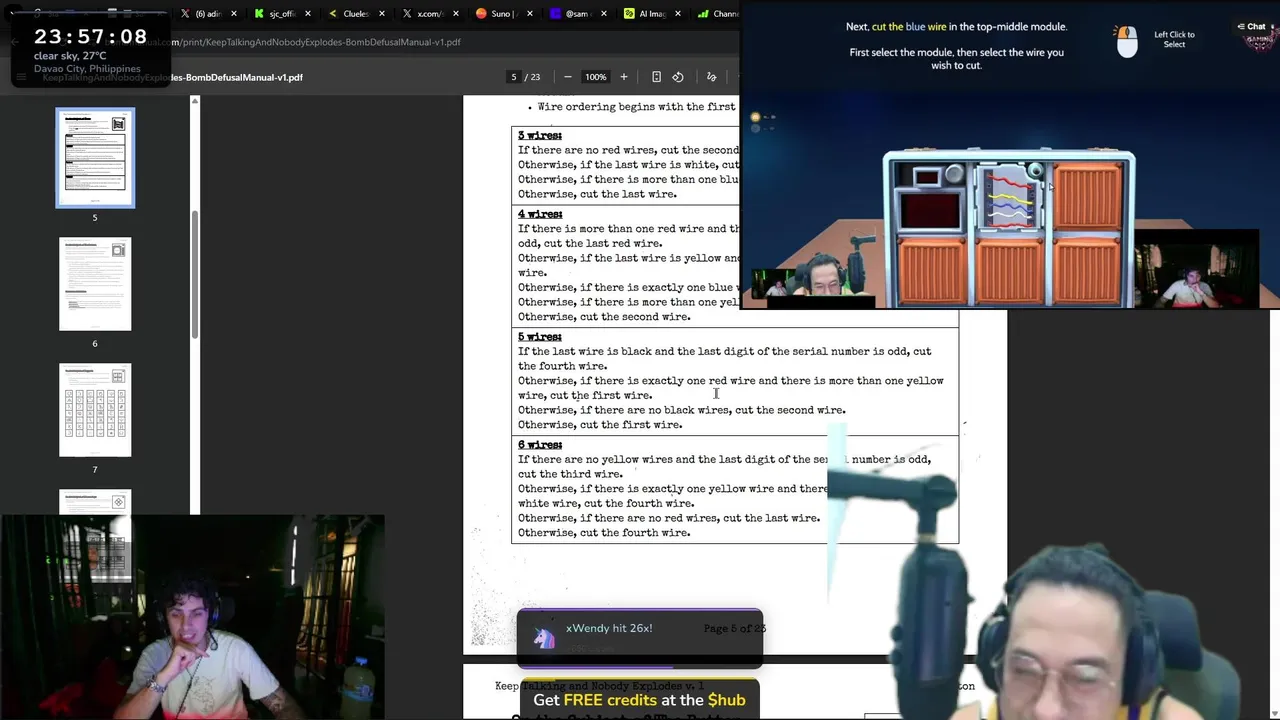The image size is (1280, 720).
Task: Close the @sam browser tab
Action: pyautogui.click(x=604, y=14)
